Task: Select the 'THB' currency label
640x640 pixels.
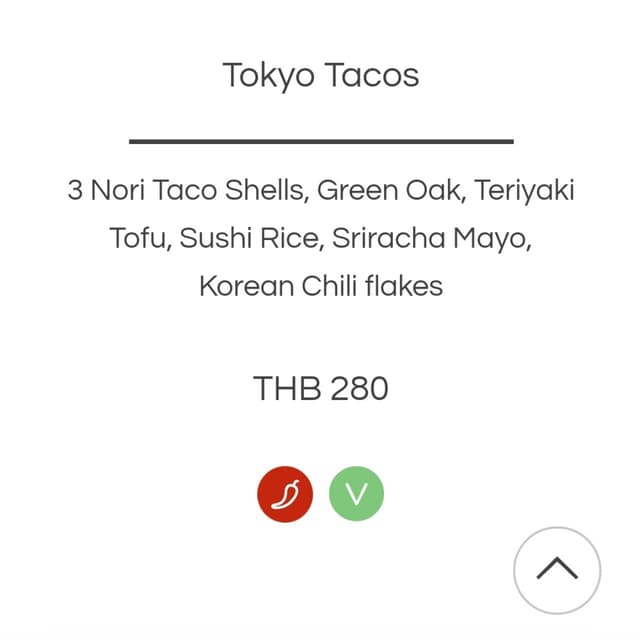Action: [x=287, y=388]
